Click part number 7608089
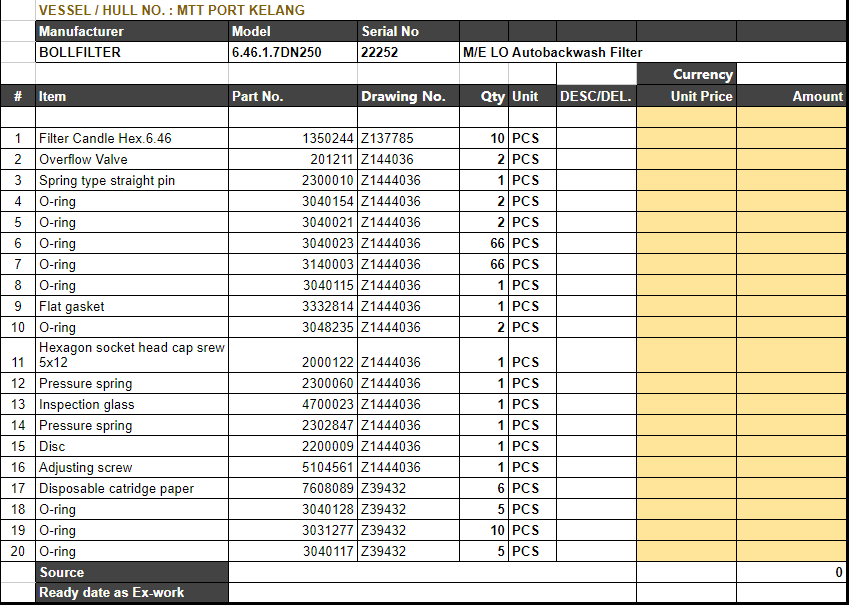 point(293,488)
